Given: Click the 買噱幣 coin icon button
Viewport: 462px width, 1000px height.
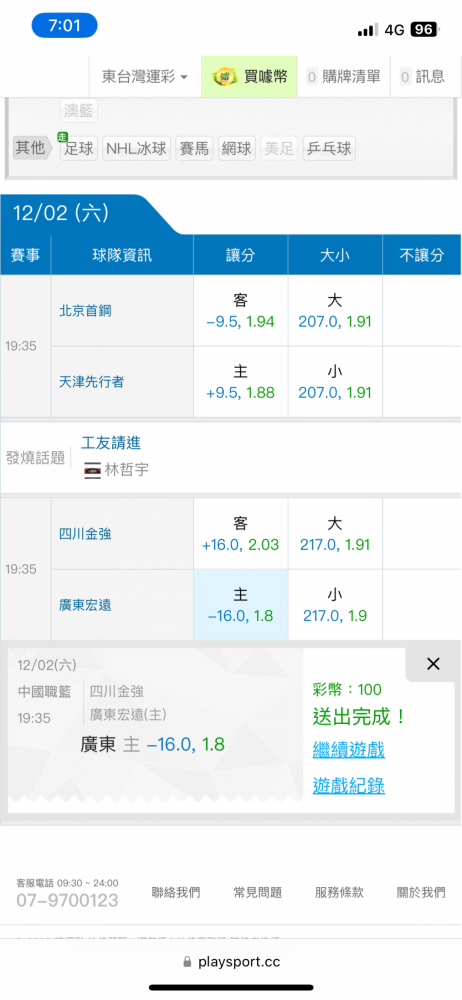Looking at the screenshot, I should click(250, 77).
